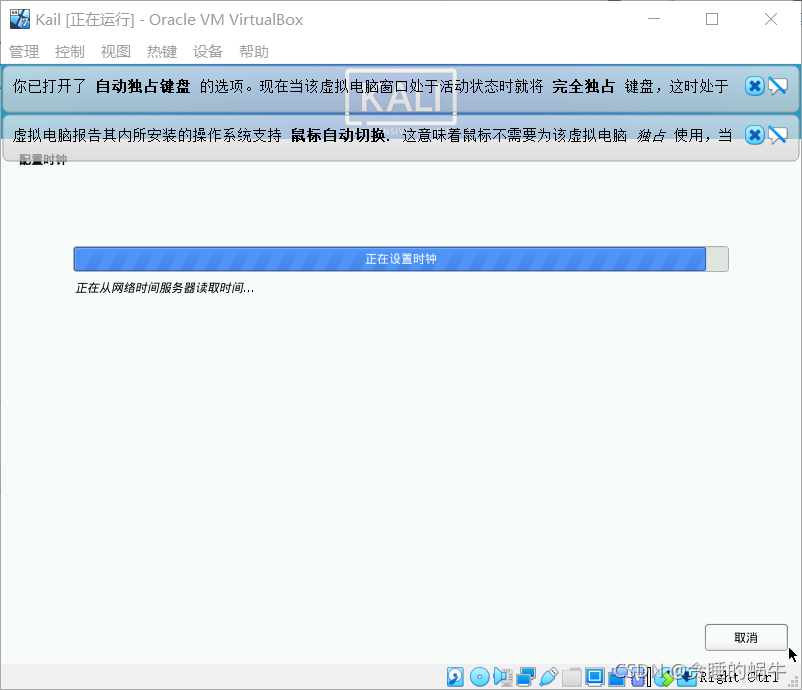The height and width of the screenshot is (690, 802).
Task: Dismiss the keyboard auto-capture notification
Action: (754, 86)
